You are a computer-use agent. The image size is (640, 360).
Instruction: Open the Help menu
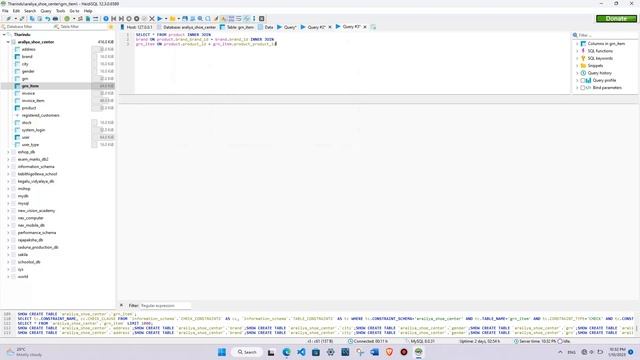pos(88,11)
